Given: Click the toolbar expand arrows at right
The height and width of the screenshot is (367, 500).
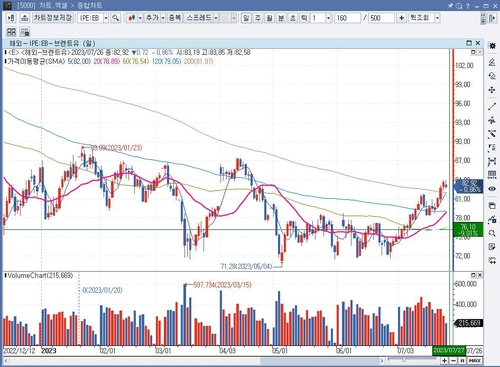Looking at the screenshot, I should 483,18.
